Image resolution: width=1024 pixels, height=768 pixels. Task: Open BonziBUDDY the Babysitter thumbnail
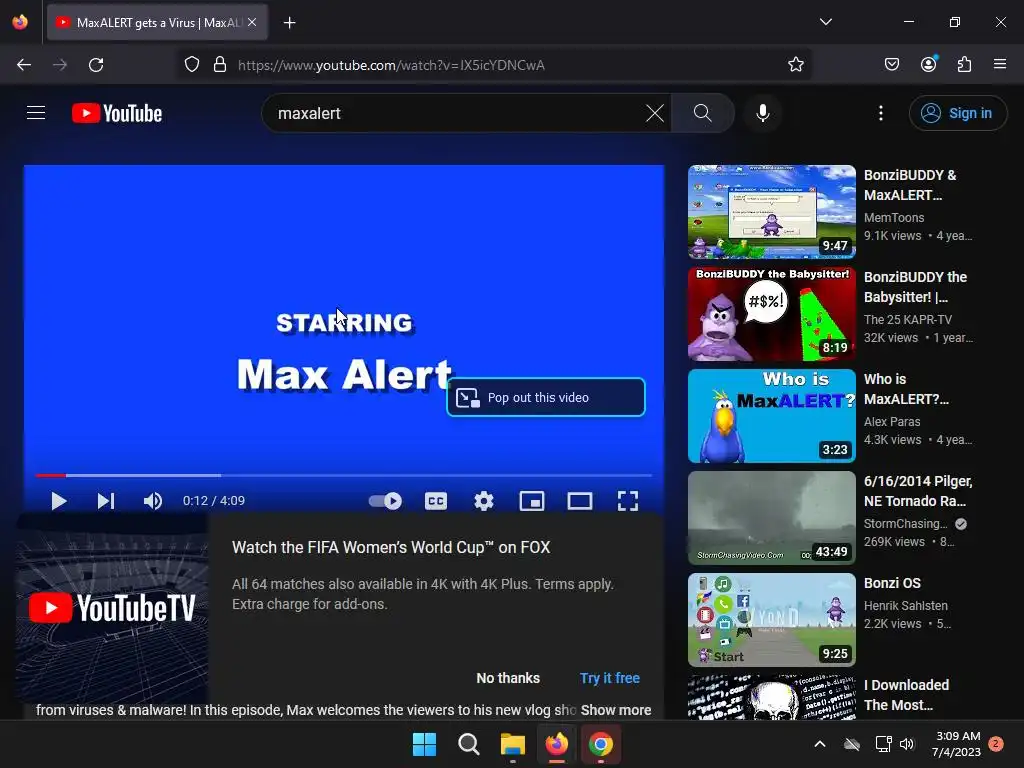[x=772, y=313]
